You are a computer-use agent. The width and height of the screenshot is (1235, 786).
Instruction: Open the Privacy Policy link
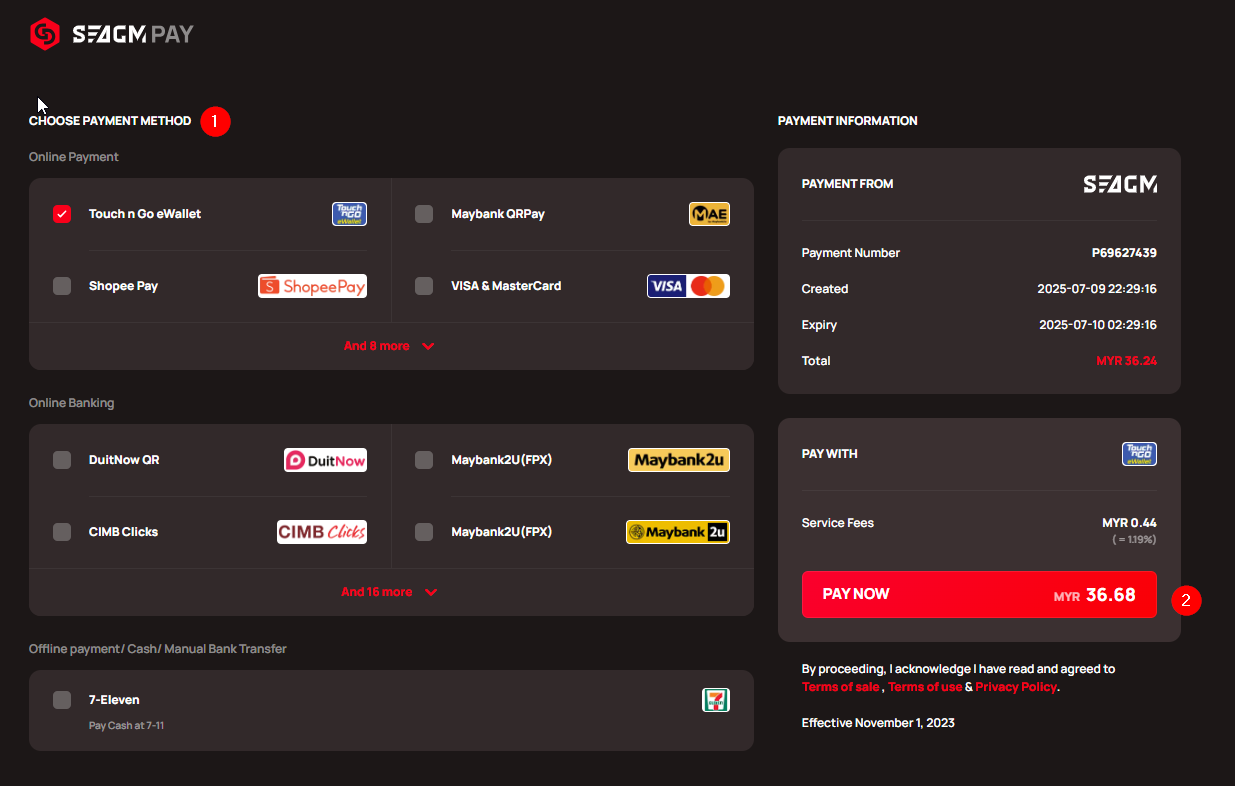[1016, 687]
